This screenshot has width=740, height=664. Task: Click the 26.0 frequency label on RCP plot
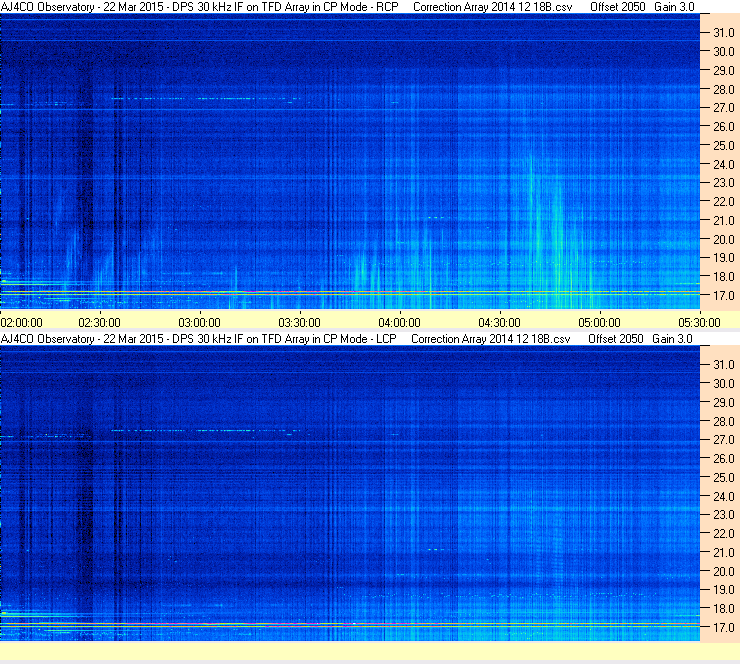(x=723, y=127)
